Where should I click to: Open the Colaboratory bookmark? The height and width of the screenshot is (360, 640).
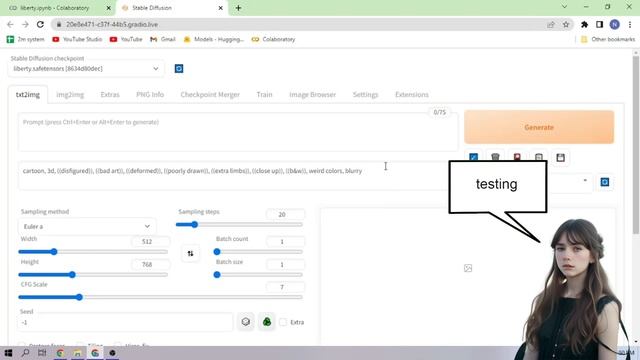(273, 39)
